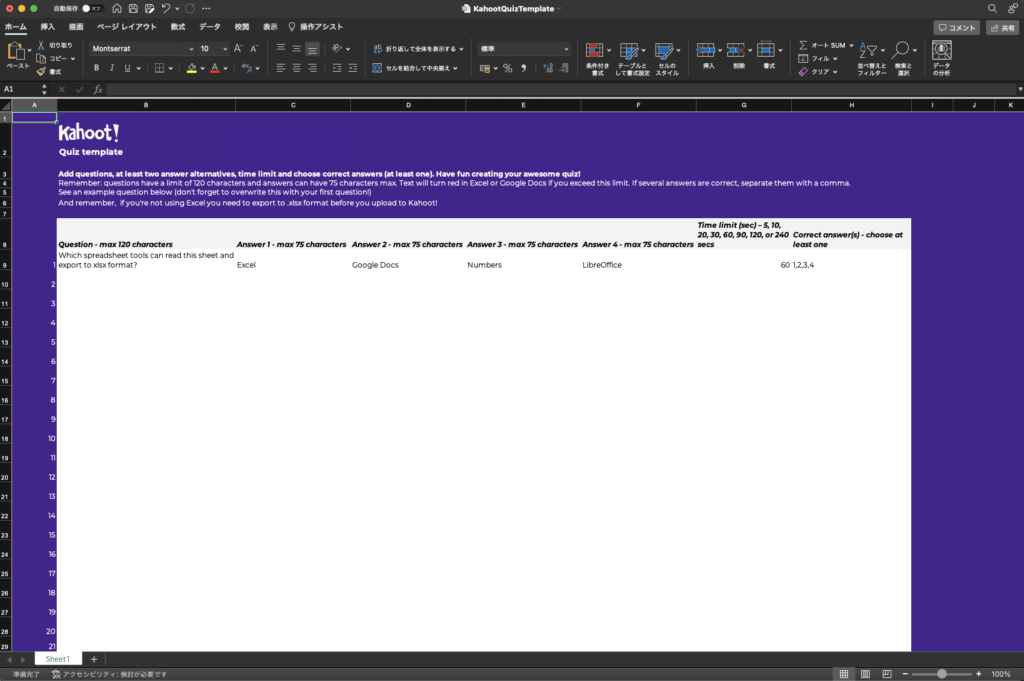Click the Name Box showing A1
Viewport: 1024px width, 681px height.
(21, 89)
